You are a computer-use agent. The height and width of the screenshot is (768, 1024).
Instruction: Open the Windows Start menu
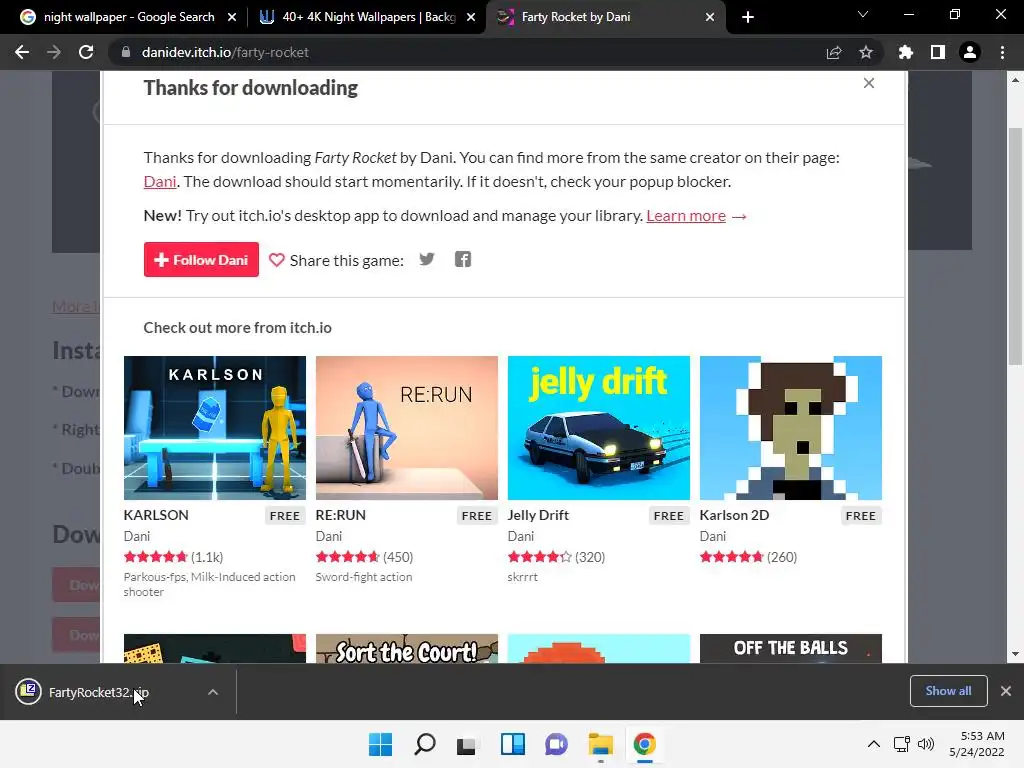pos(380,744)
